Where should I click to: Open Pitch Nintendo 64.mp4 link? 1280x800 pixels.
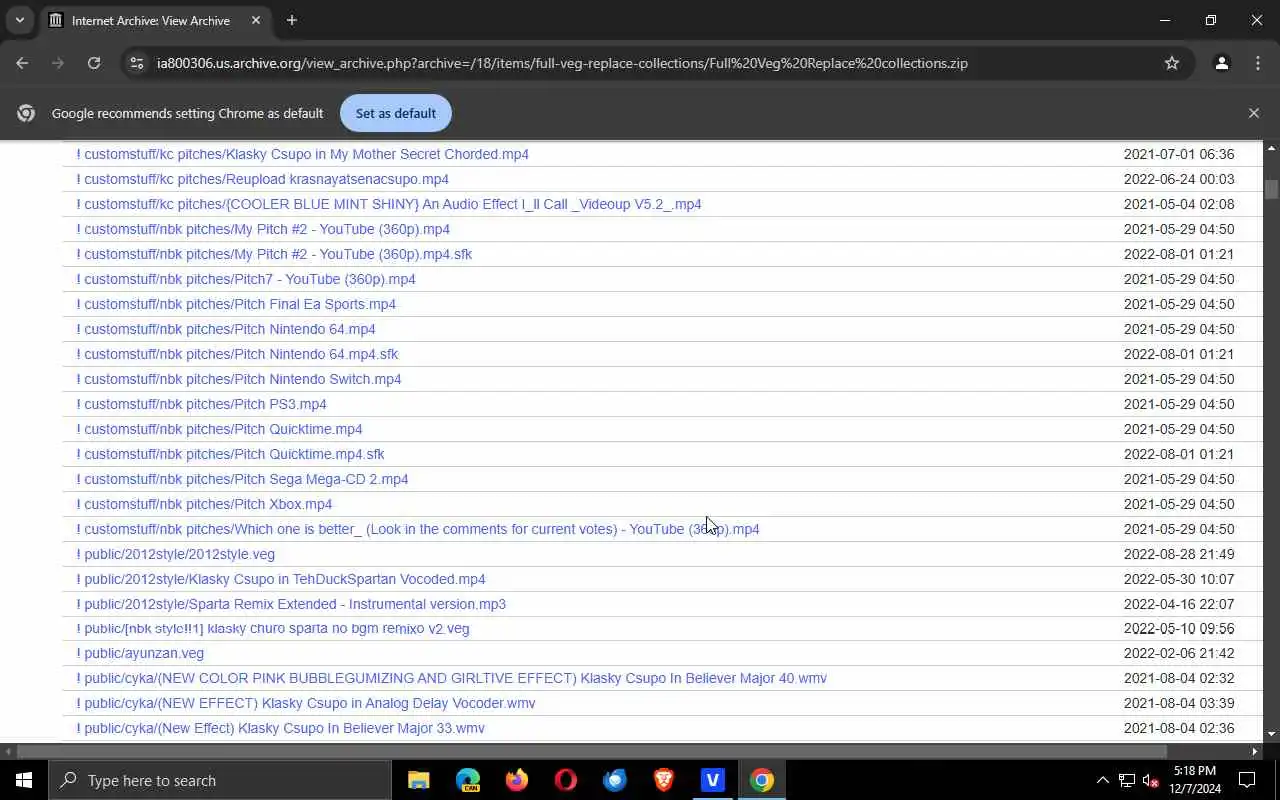[x=226, y=329]
